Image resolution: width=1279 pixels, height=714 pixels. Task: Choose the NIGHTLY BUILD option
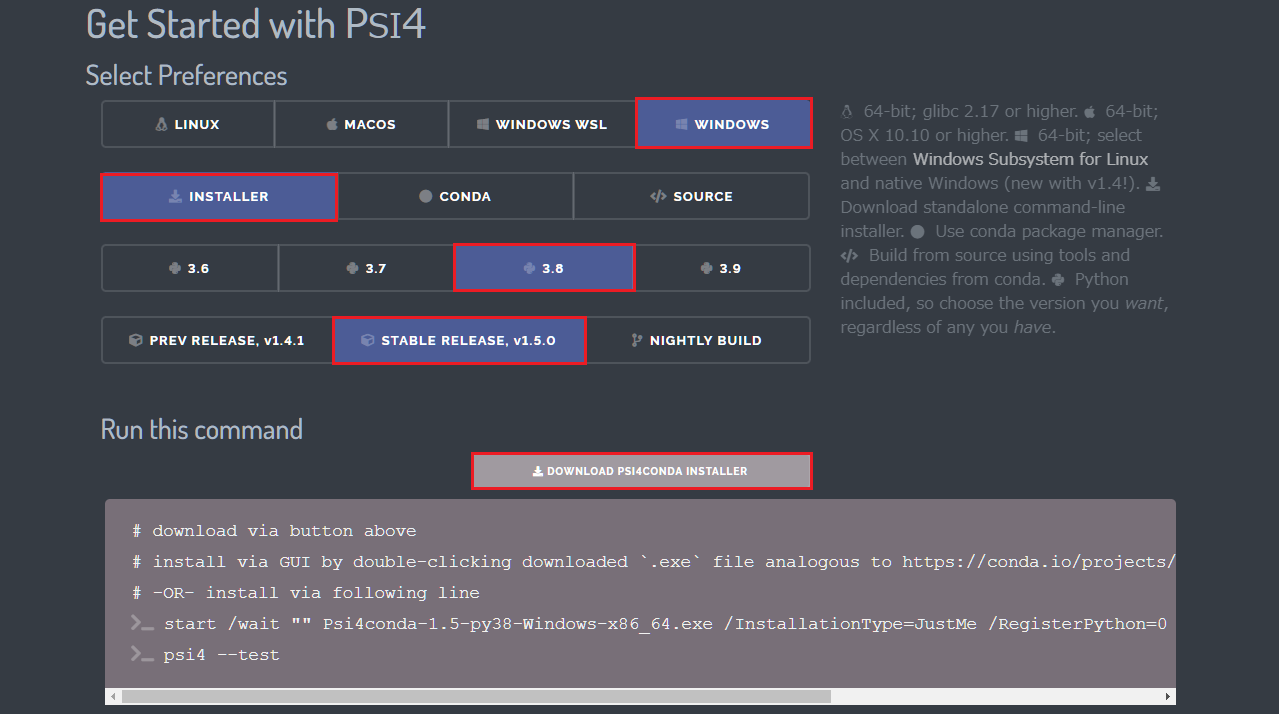697,340
